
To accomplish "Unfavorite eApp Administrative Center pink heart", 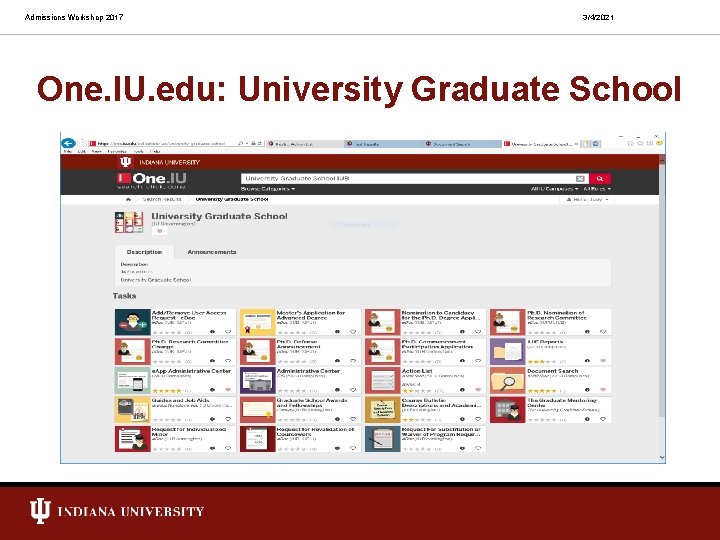I will [228, 390].
